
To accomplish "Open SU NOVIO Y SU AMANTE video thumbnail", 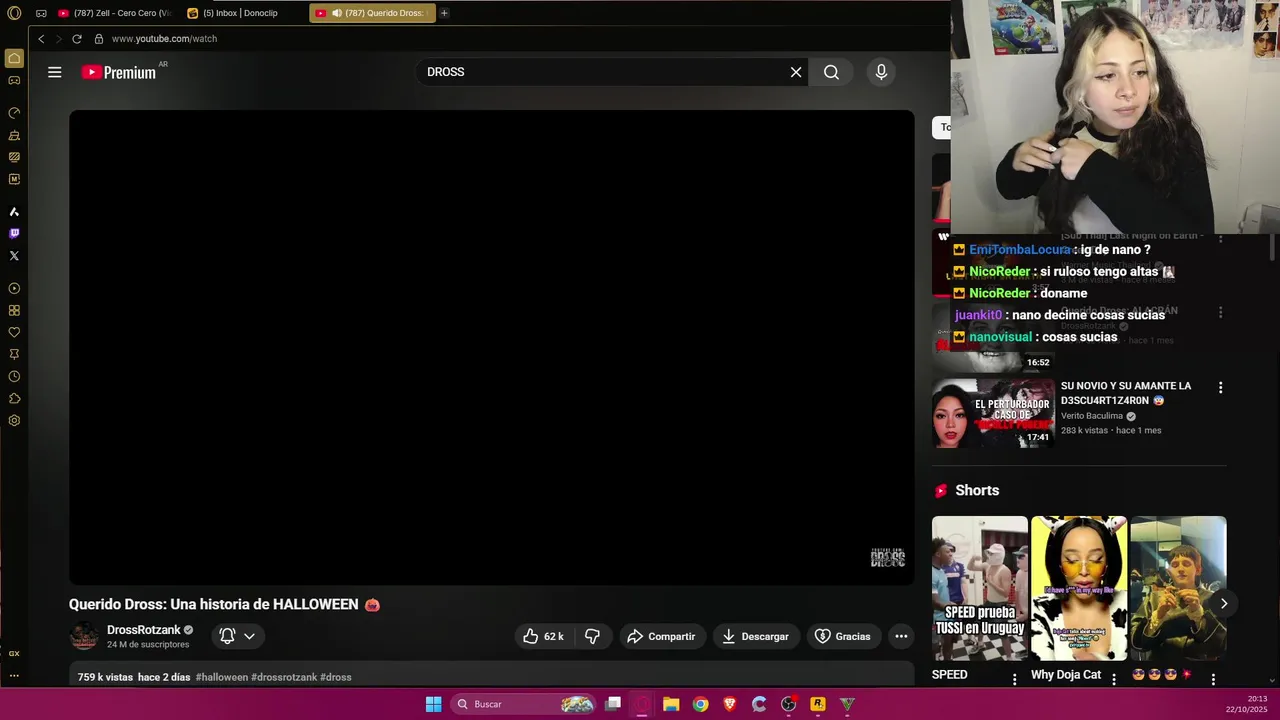I will [x=993, y=413].
